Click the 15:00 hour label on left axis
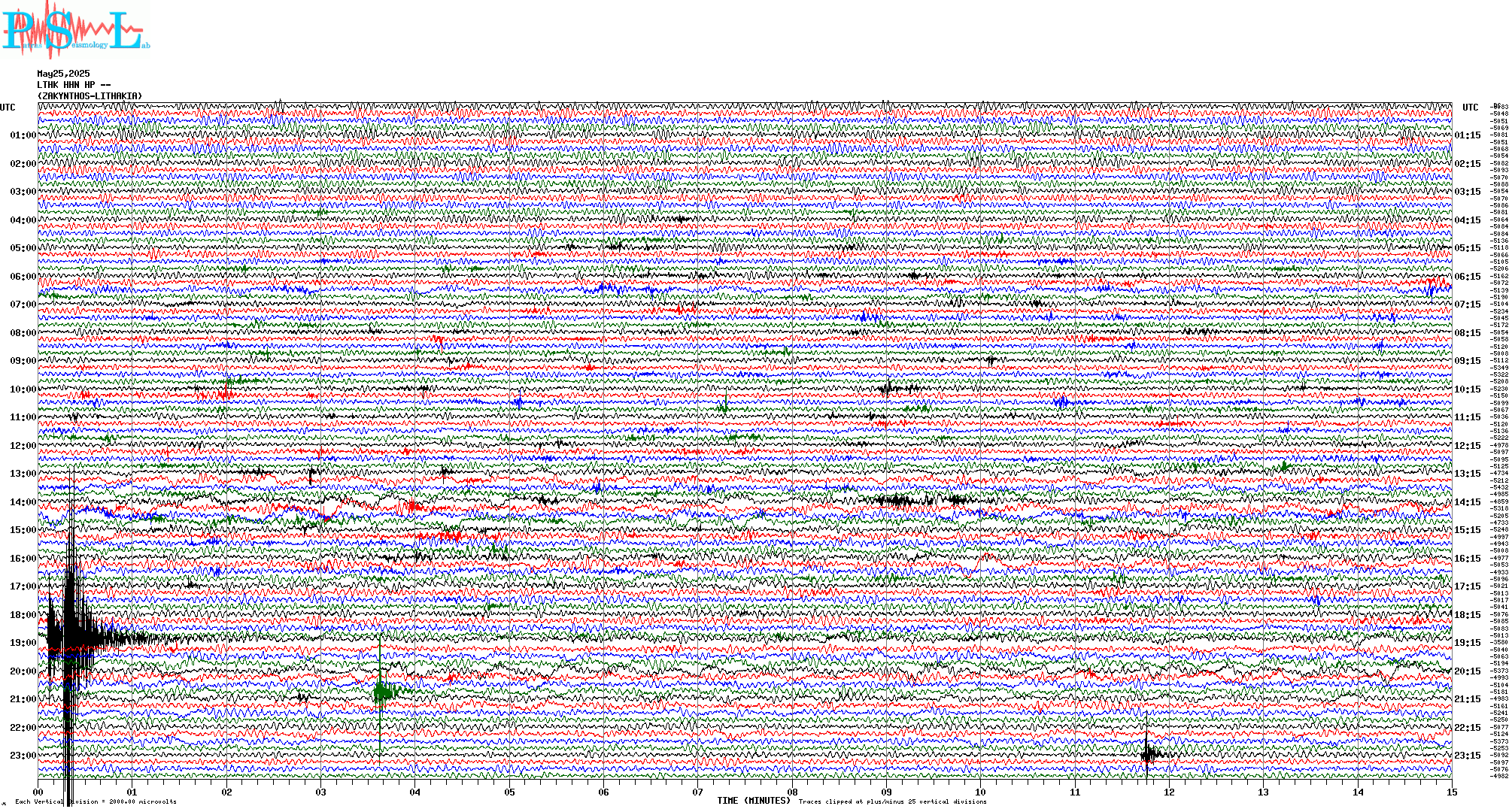Viewport: 1512px width, 812px height. [23, 530]
